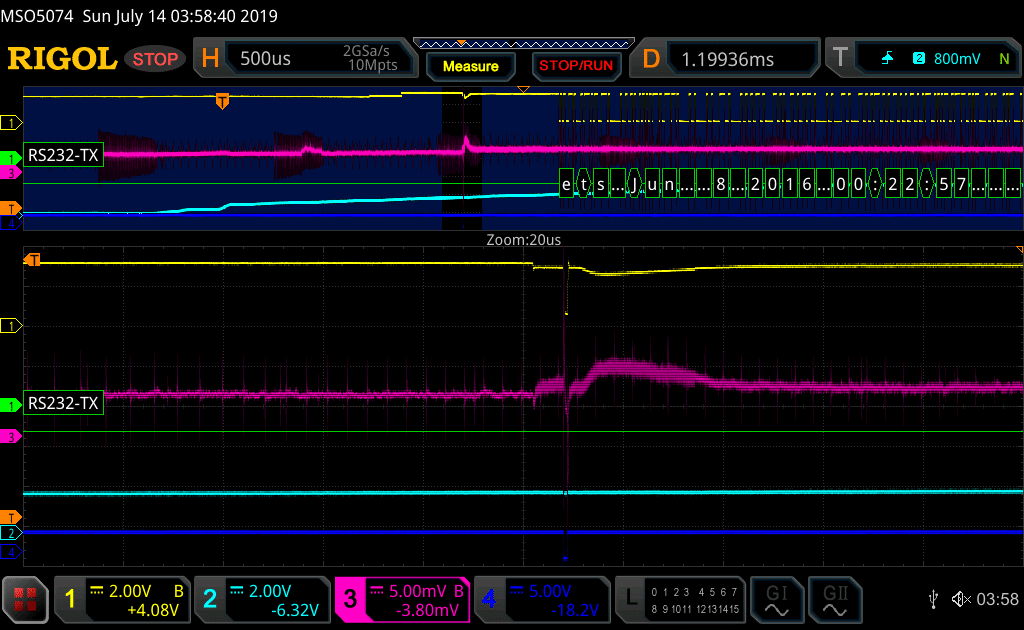Toggle channel 2 with the cyan 2.00V label

tap(260, 599)
